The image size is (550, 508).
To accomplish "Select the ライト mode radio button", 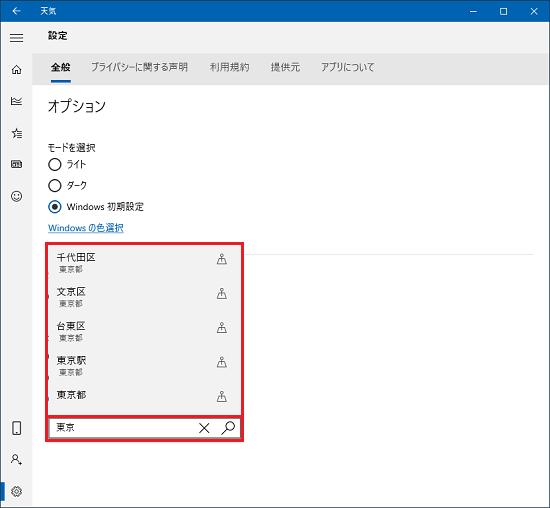I will pyautogui.click(x=55, y=164).
